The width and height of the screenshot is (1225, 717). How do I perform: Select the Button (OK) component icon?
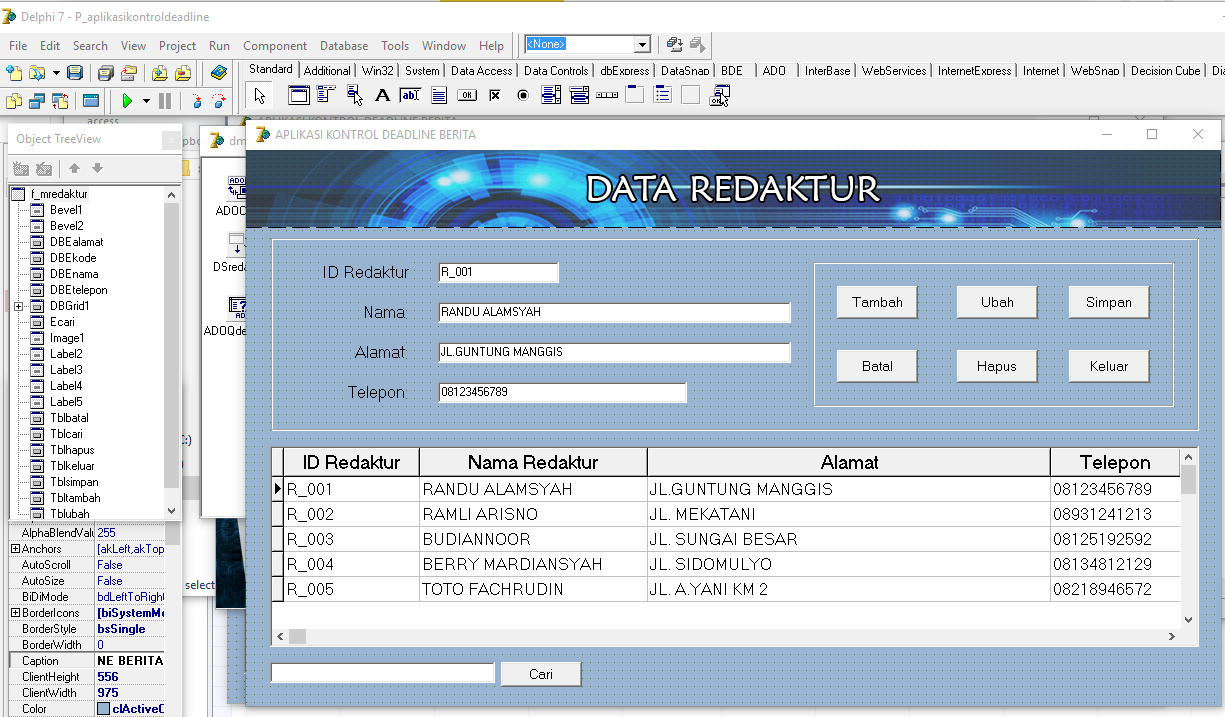click(x=466, y=96)
